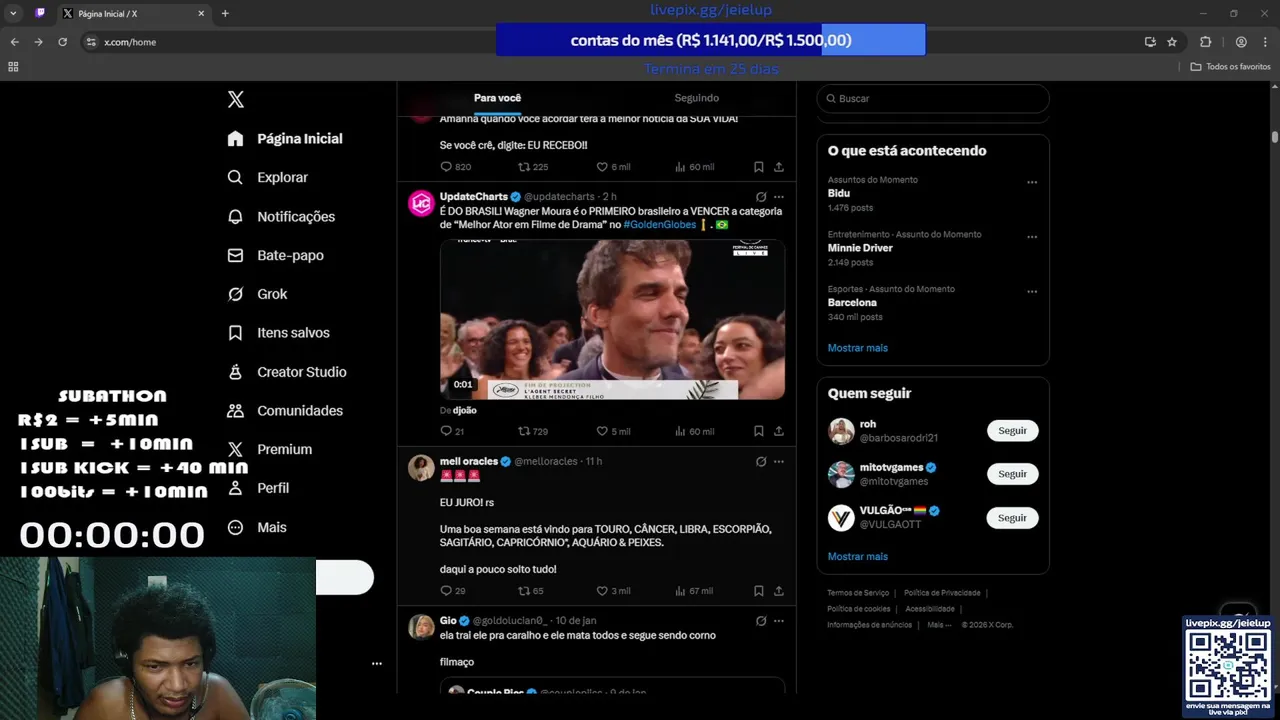This screenshot has width=1280, height=720.
Task: Open options for Bidu trend
Action: [1032, 183]
